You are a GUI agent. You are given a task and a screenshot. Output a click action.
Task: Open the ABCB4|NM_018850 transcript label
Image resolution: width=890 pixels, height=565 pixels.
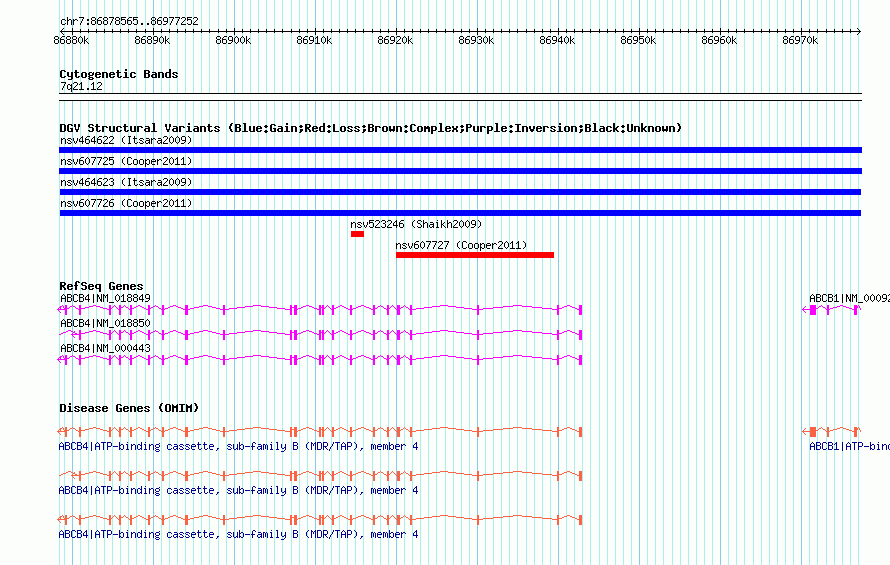(105, 323)
